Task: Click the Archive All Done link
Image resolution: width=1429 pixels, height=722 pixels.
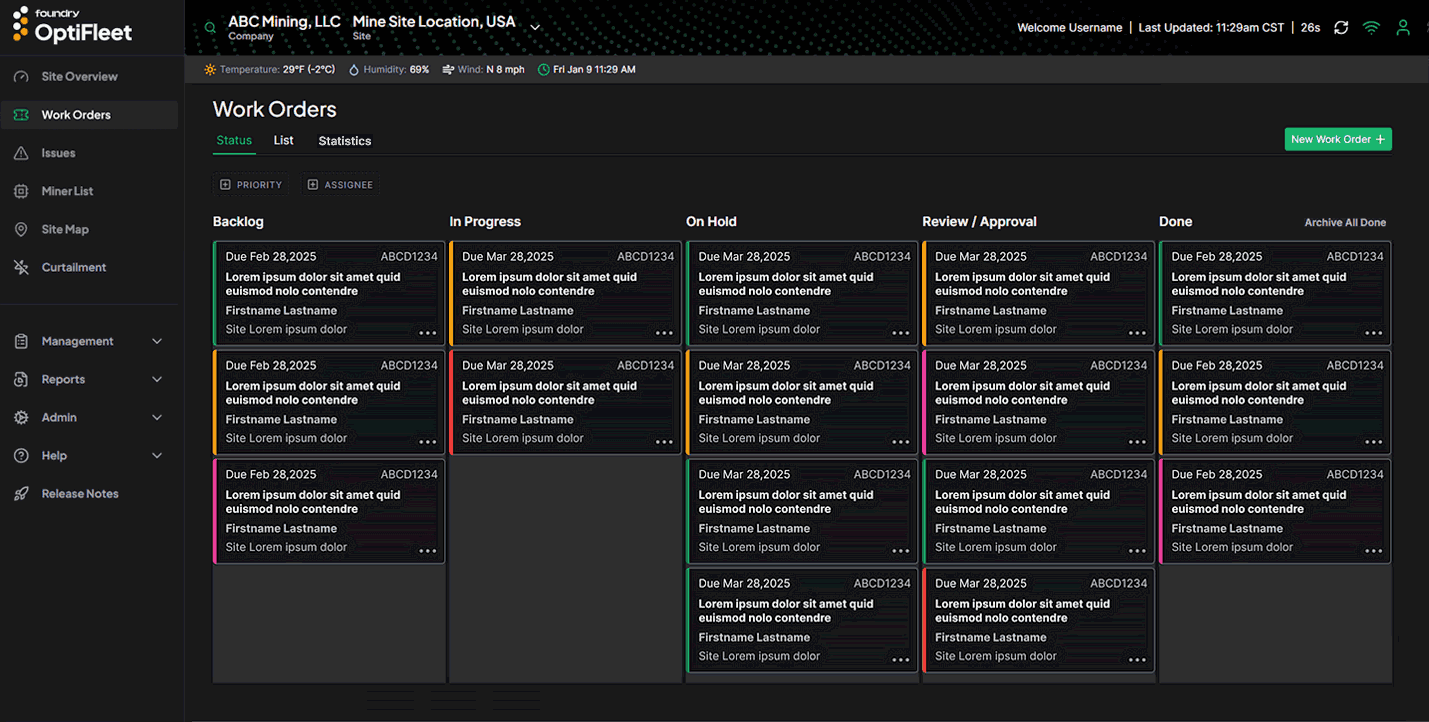Action: (x=1345, y=222)
